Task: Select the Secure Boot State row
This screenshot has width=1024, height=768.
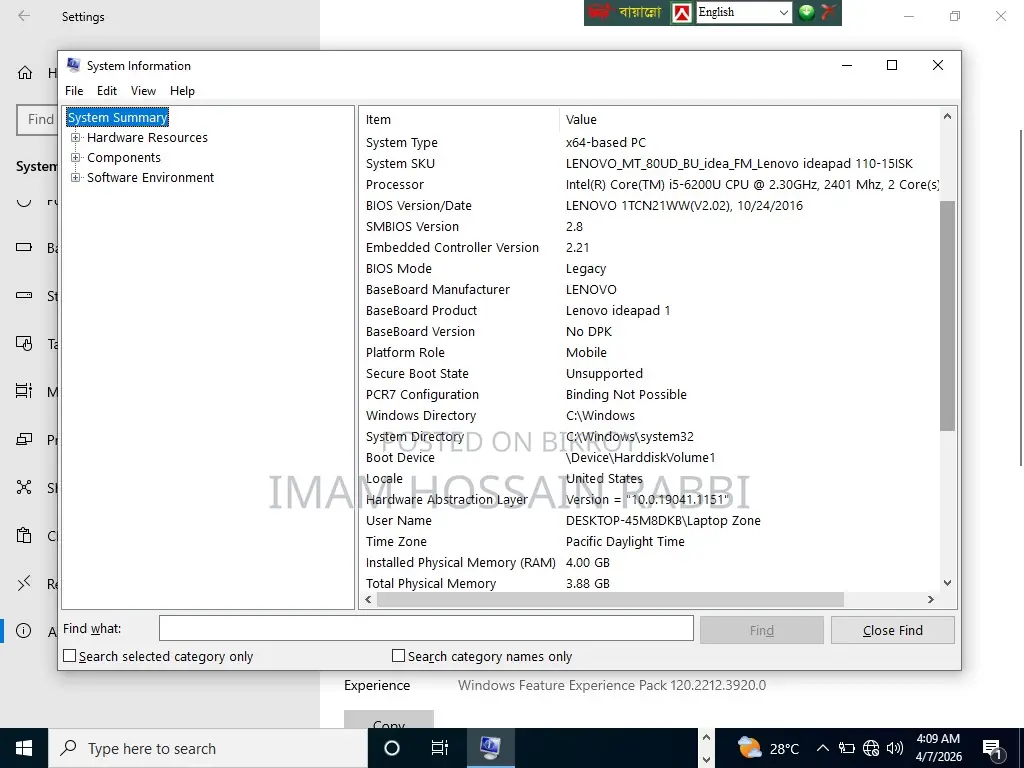Action: tap(650, 374)
